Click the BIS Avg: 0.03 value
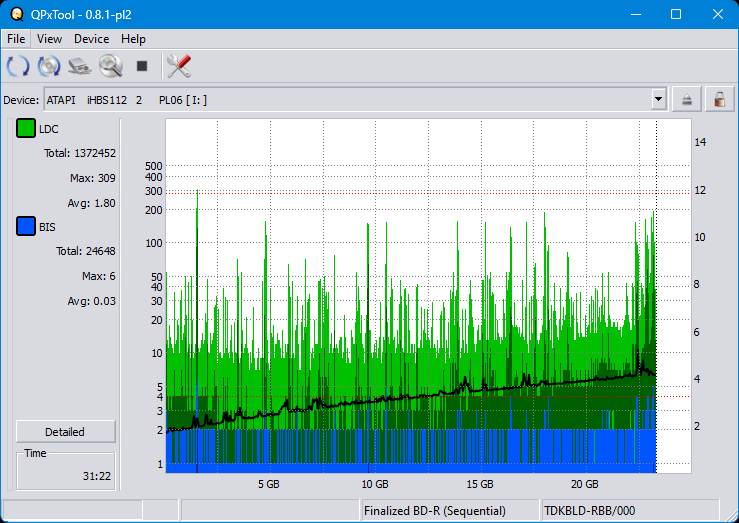The image size is (739, 523). click(x=91, y=301)
